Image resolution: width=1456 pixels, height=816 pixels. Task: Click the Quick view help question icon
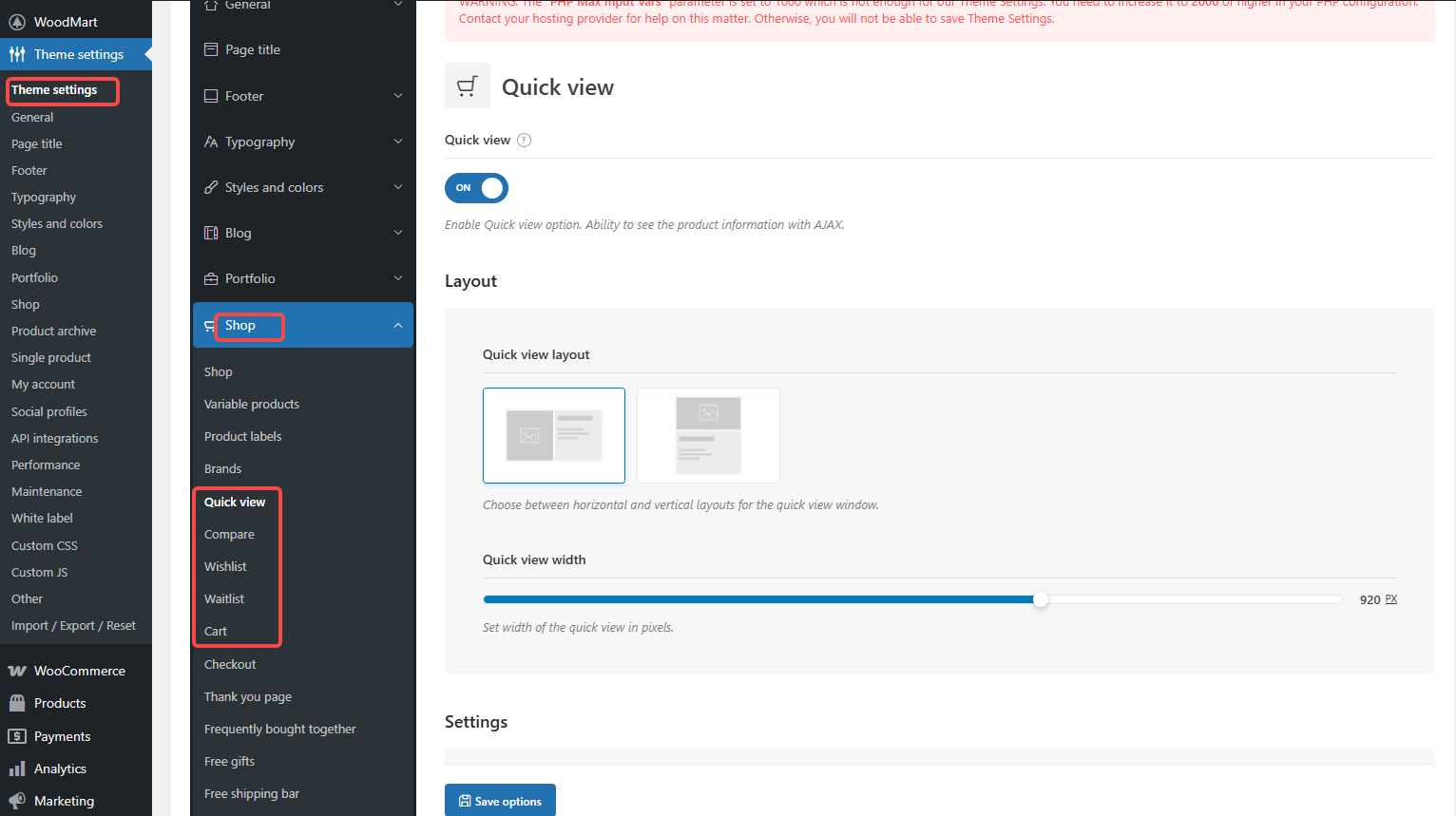(x=524, y=141)
